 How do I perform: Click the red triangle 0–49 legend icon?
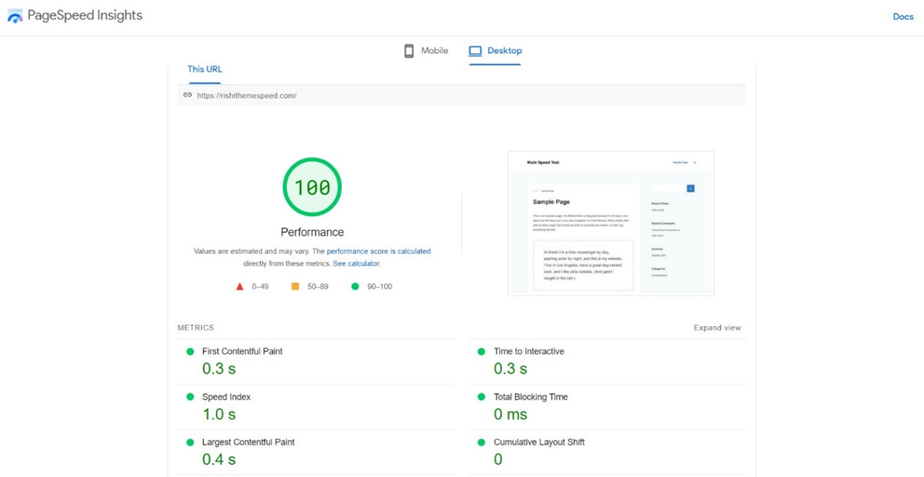240,287
